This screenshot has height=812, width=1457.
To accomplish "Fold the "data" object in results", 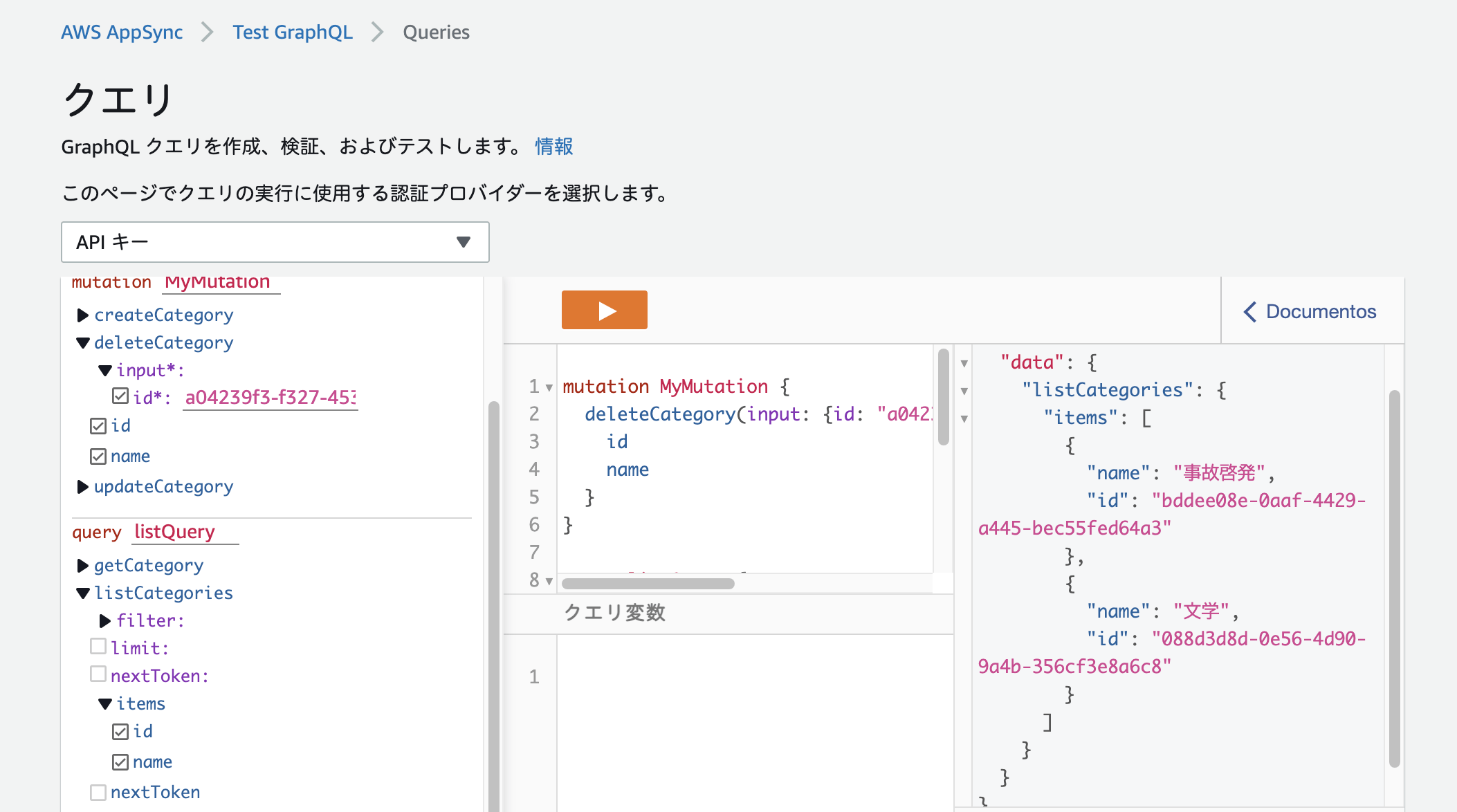I will click(x=964, y=363).
